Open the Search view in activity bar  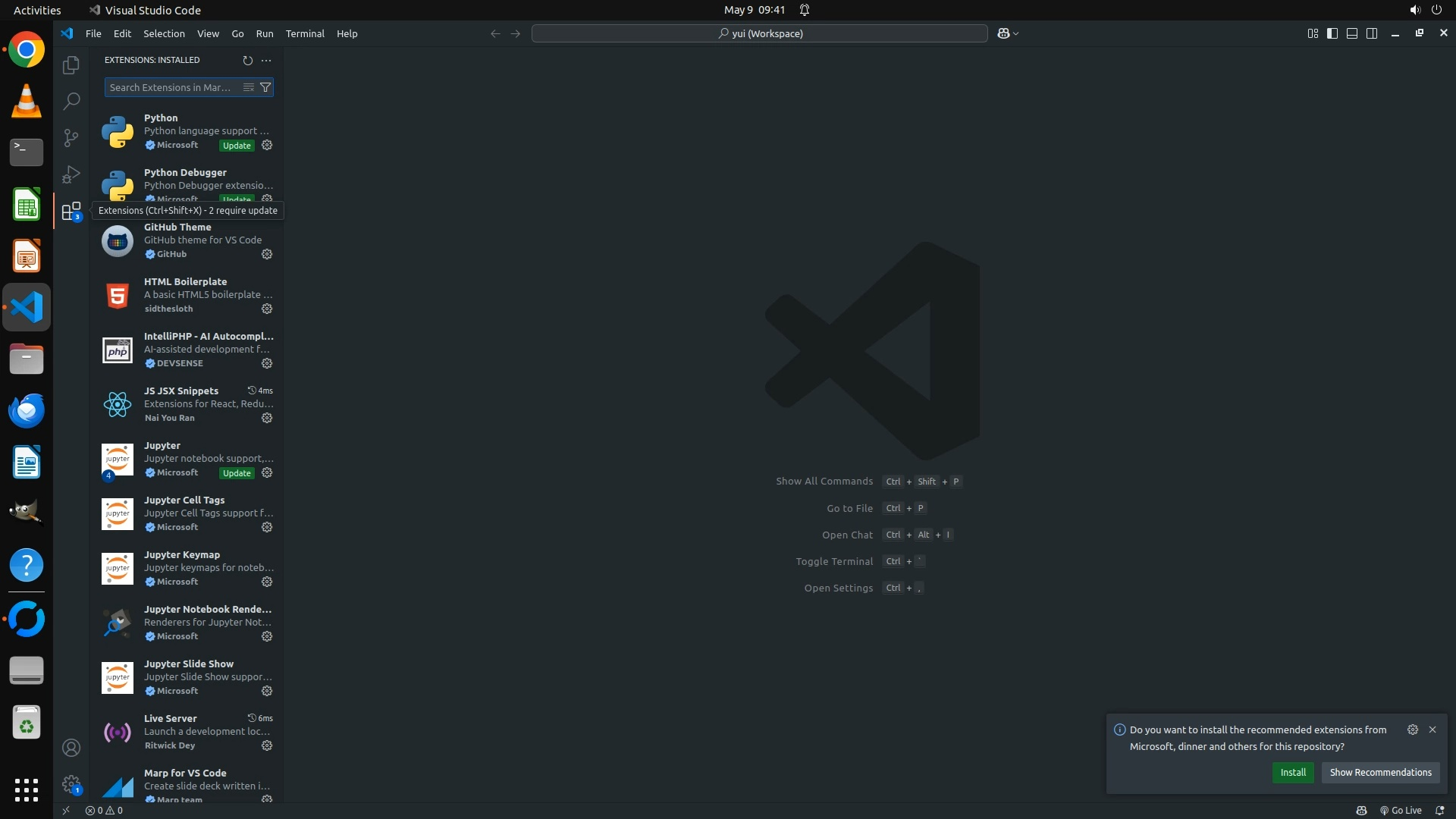click(71, 101)
